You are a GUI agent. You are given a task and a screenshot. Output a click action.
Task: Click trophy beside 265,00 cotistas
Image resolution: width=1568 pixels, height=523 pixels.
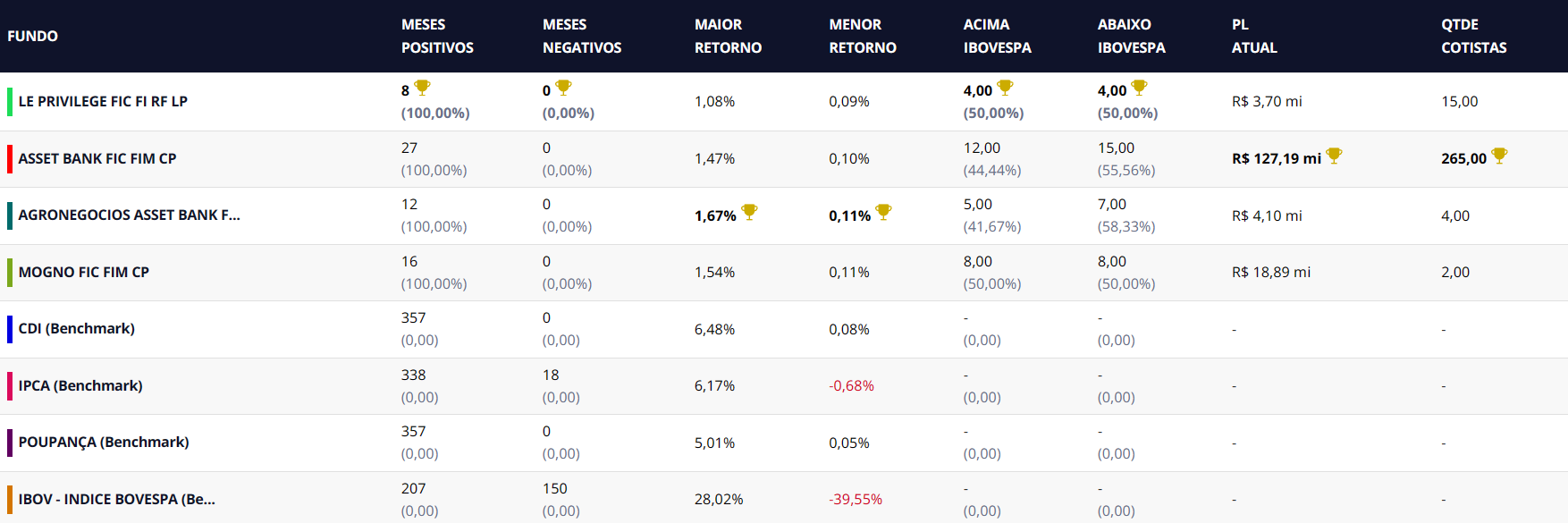tap(1499, 156)
